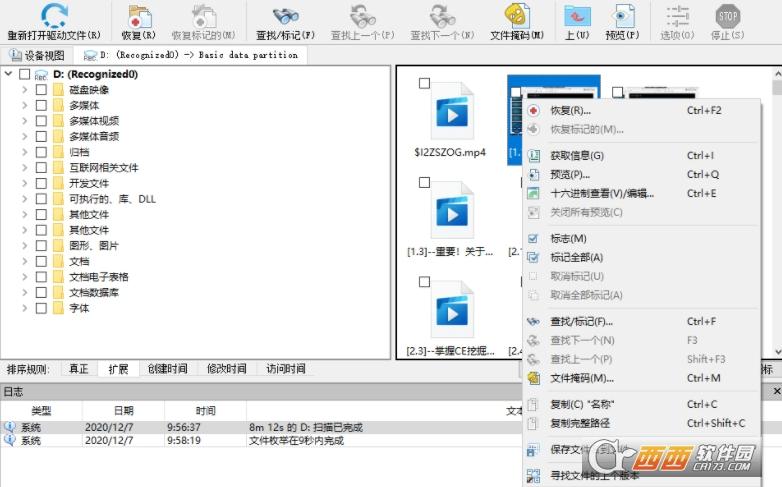Open the 文件掩码(M) mask toolbar icon

point(517,15)
